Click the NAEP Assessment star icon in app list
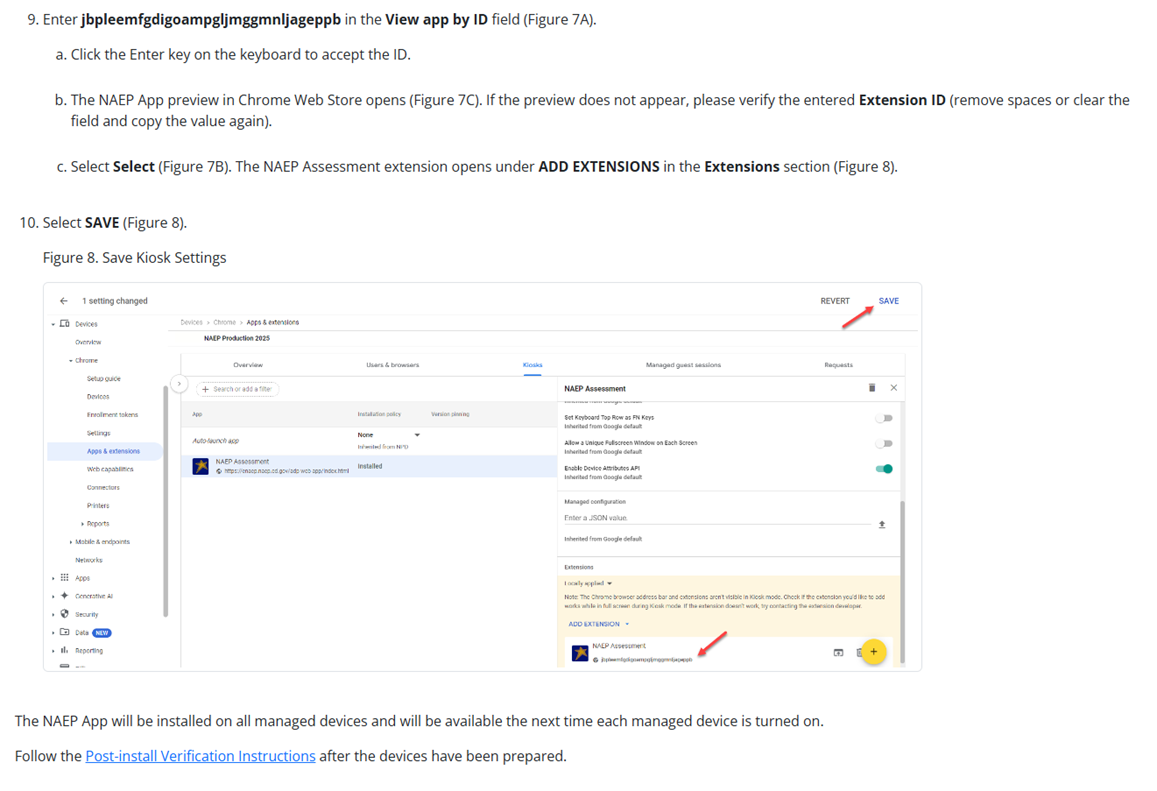 click(201, 466)
